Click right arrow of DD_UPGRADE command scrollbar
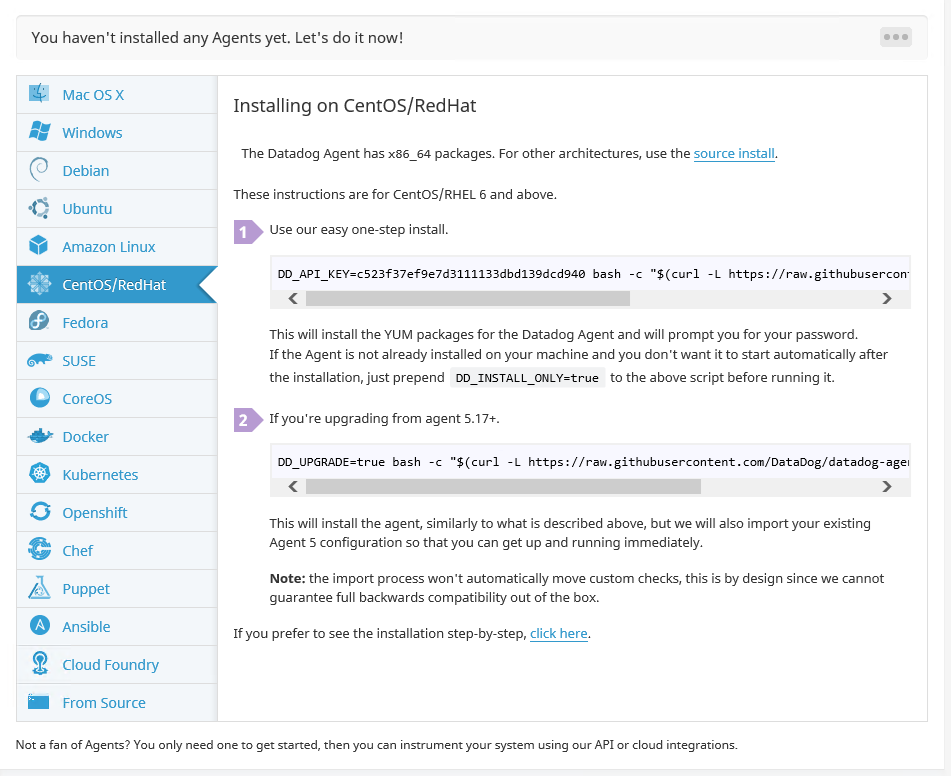Viewport: 951px width, 776px height. tap(887, 487)
